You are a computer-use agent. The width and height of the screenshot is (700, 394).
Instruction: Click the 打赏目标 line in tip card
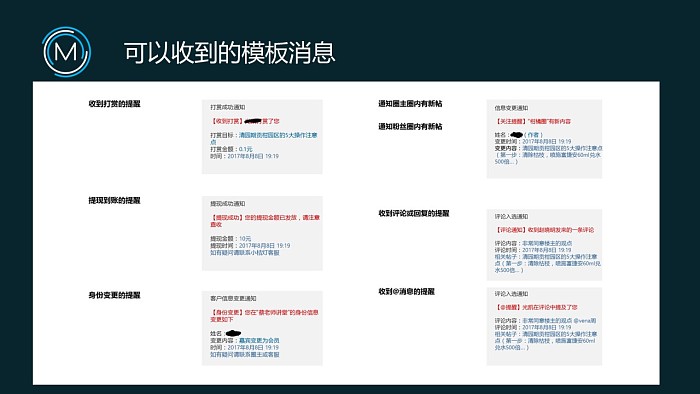point(264,138)
